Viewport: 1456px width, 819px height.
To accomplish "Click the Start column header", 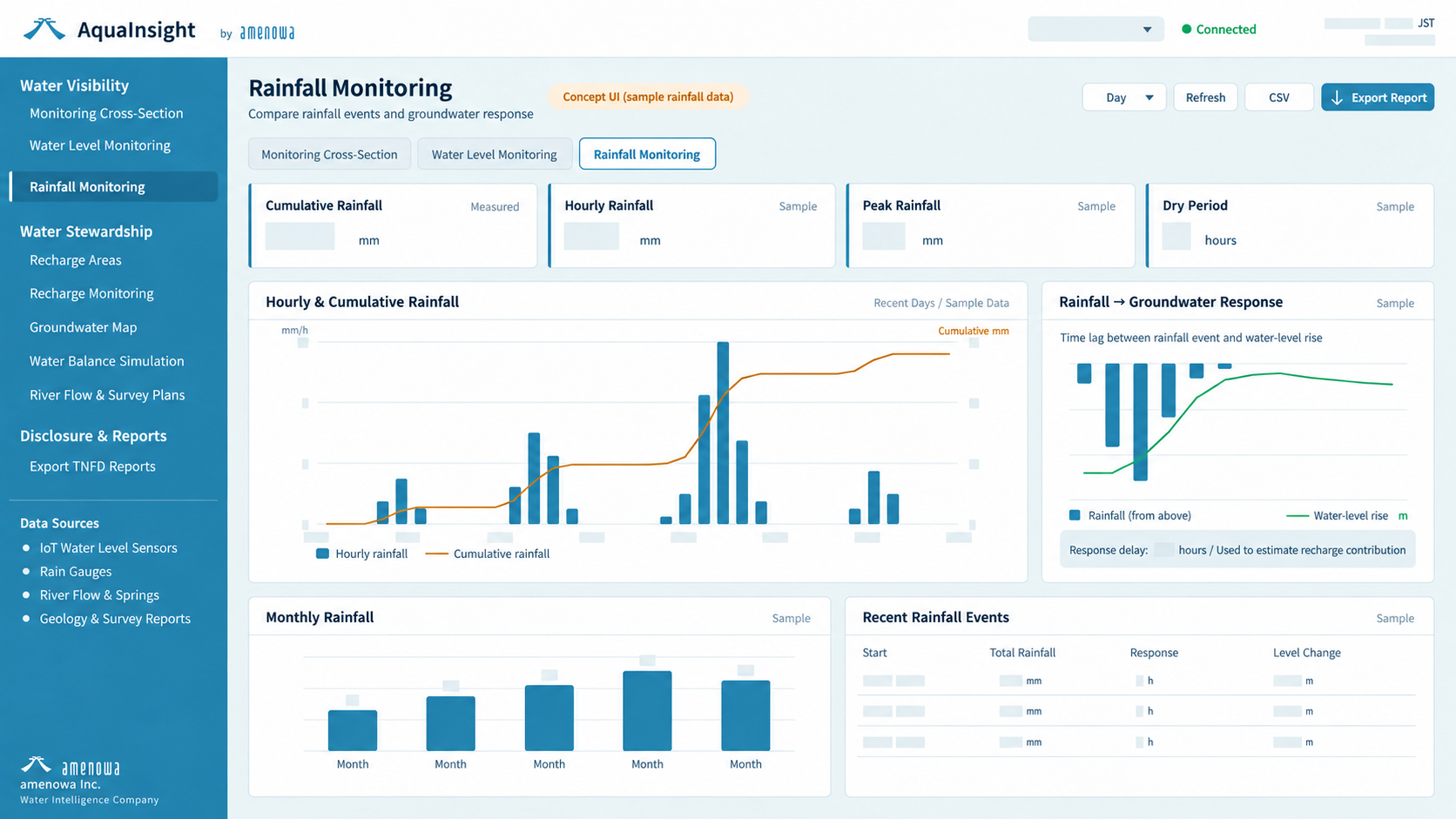I will click(x=874, y=653).
